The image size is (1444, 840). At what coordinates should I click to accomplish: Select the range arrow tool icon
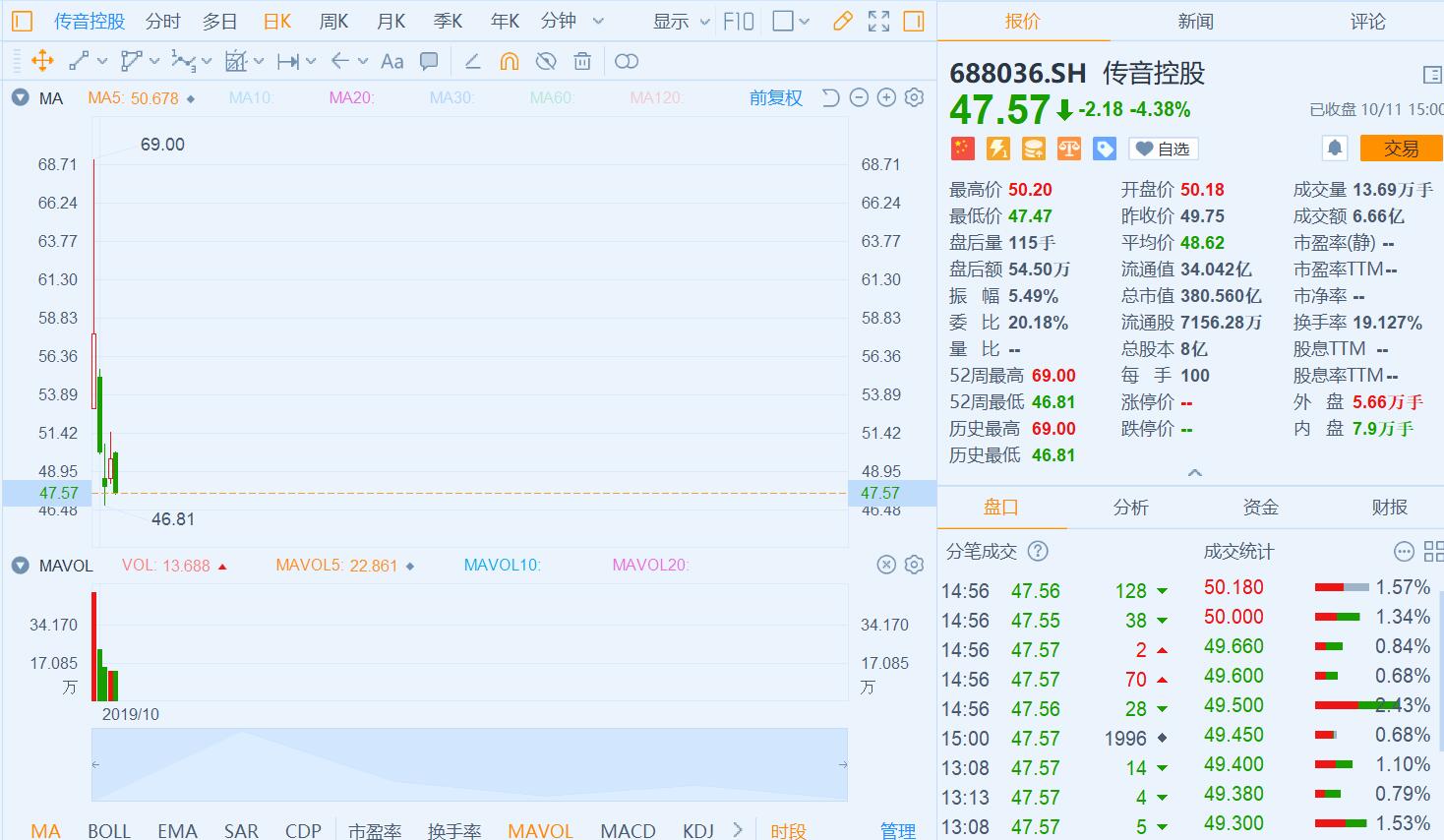(x=288, y=61)
